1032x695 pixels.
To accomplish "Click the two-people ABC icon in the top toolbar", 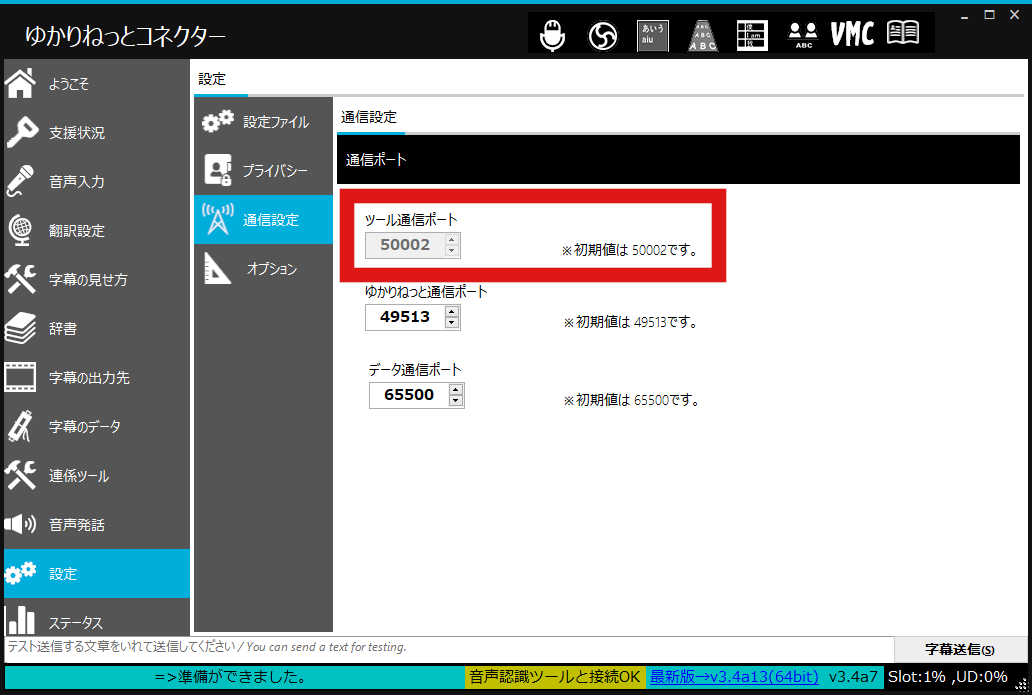I will click(x=803, y=36).
